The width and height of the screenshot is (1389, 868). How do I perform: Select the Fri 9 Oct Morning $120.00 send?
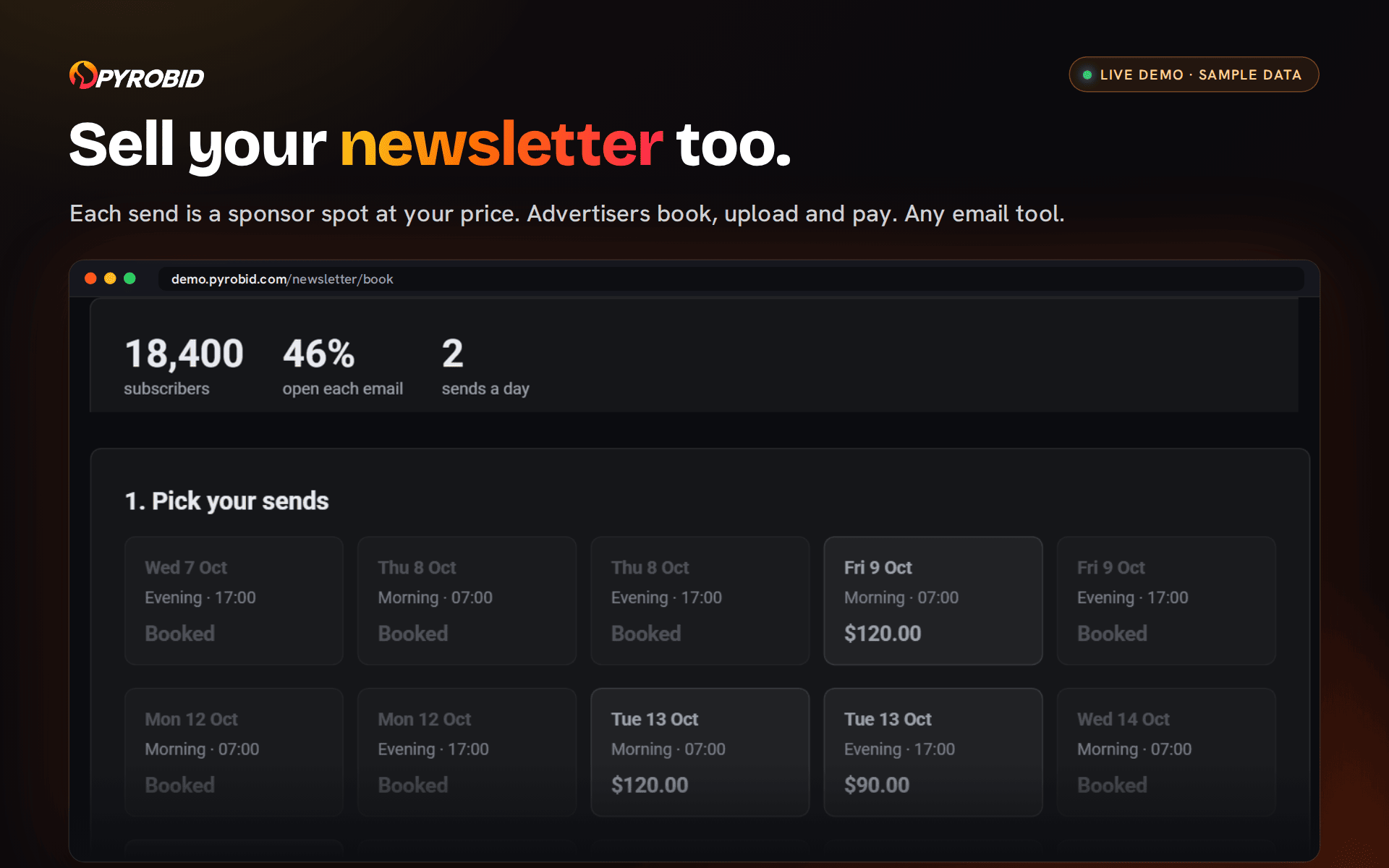[x=933, y=600]
